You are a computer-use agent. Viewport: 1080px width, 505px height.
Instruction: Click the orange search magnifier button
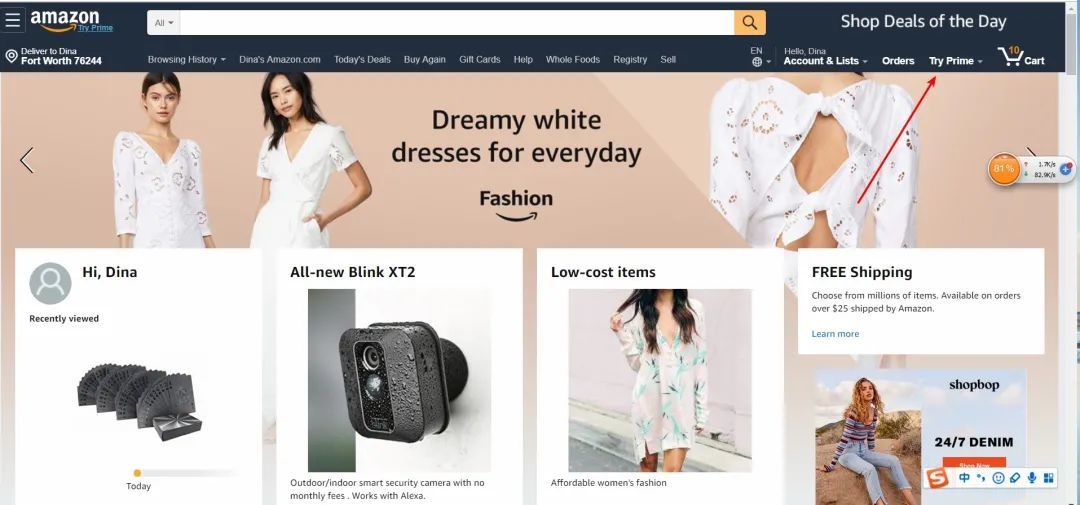[x=749, y=23]
